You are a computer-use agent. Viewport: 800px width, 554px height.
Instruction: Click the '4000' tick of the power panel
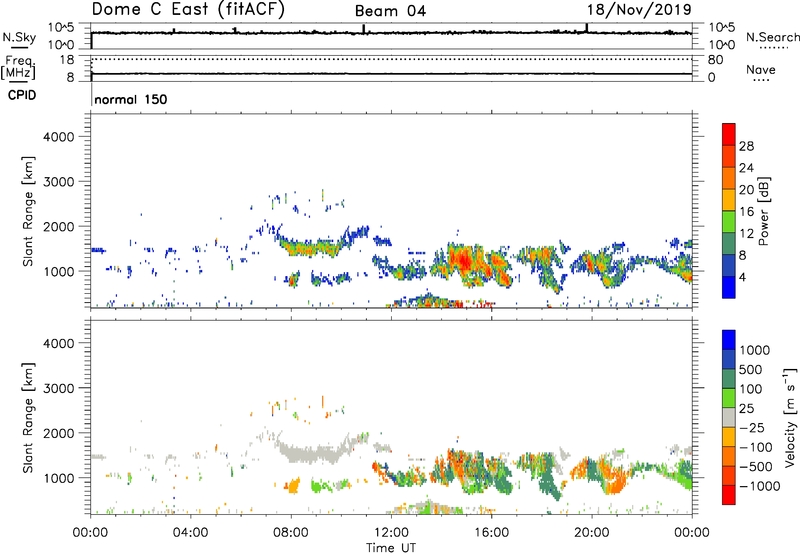pyautogui.click(x=58, y=137)
